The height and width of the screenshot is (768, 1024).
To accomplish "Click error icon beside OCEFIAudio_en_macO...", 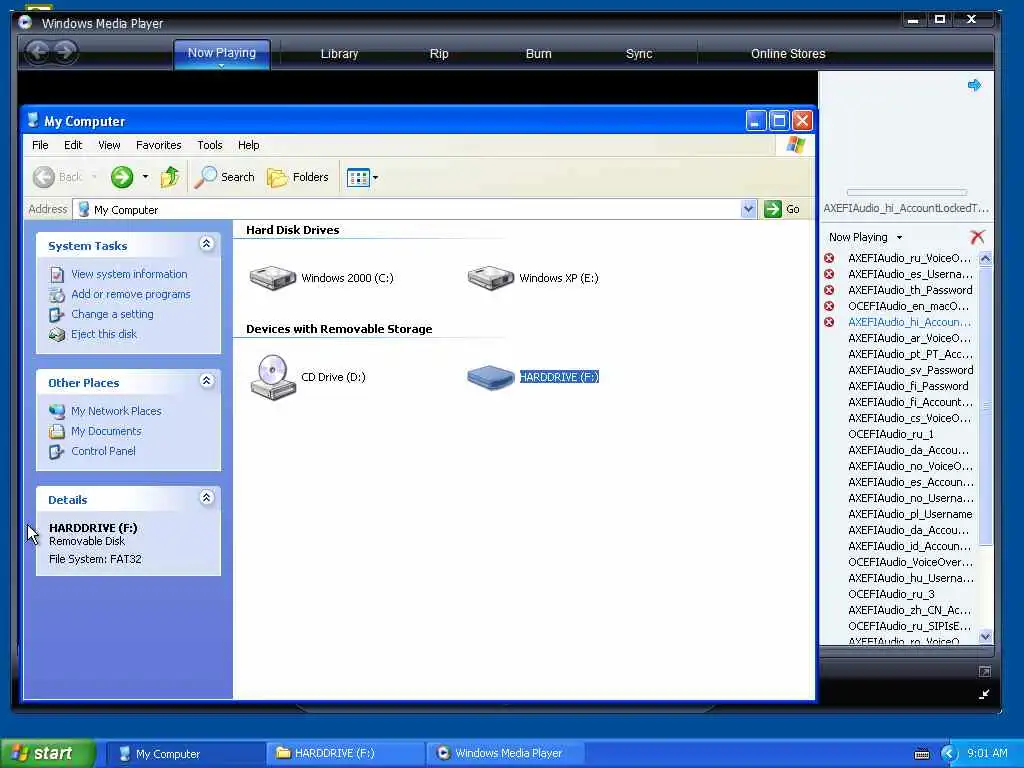I will pyautogui.click(x=829, y=306).
